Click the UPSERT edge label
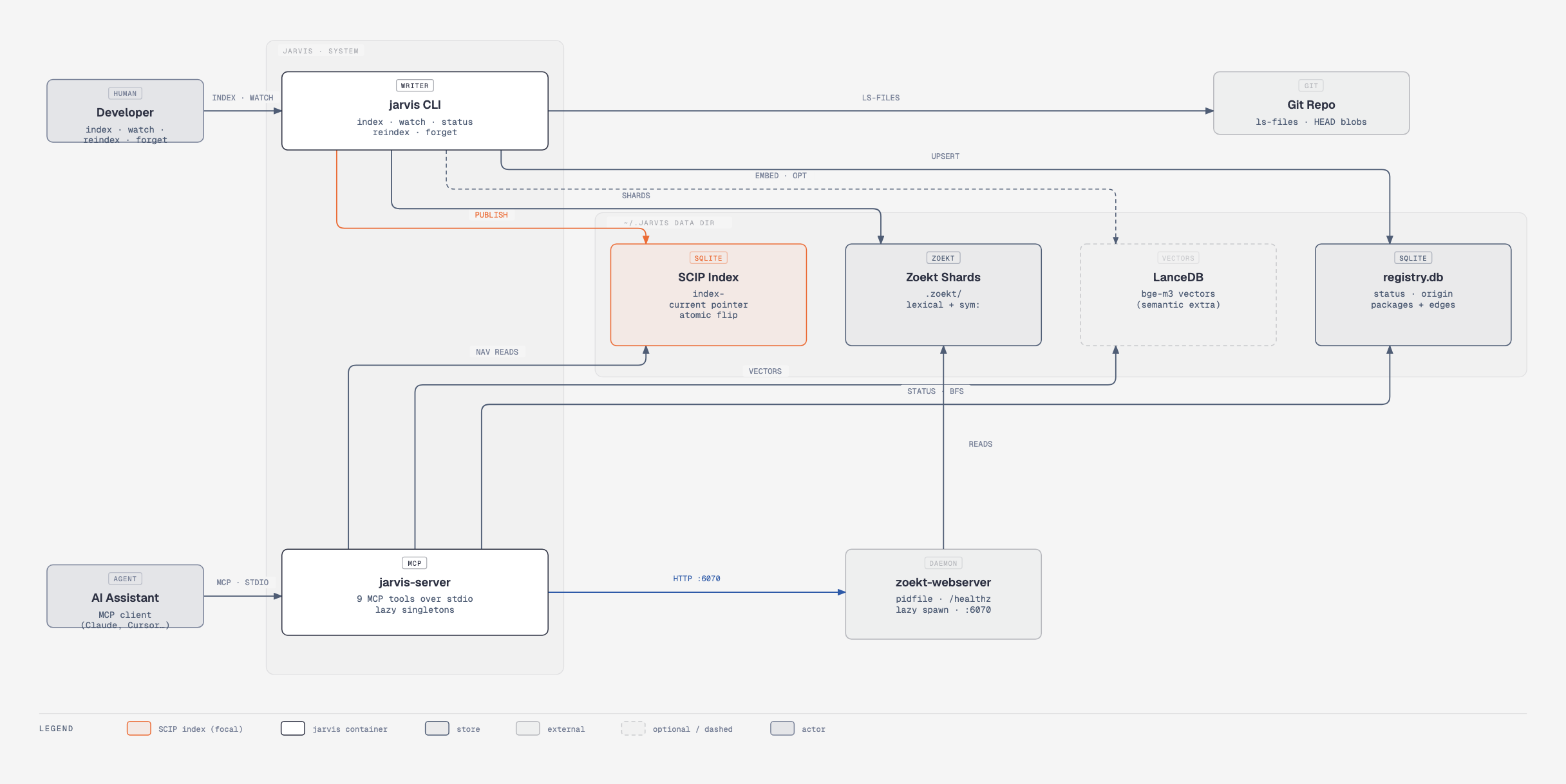The height and width of the screenshot is (784, 1566). [x=945, y=156]
